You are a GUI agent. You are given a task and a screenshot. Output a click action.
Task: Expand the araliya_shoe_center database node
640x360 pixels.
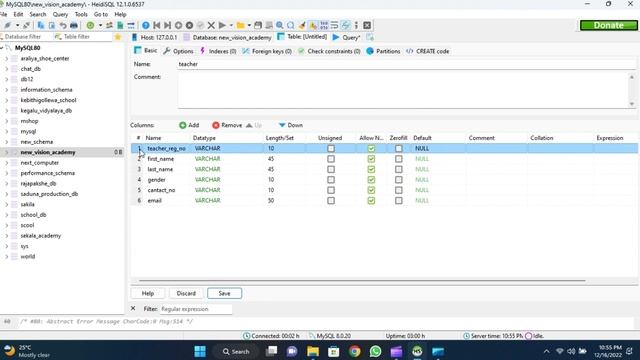tap(7, 58)
